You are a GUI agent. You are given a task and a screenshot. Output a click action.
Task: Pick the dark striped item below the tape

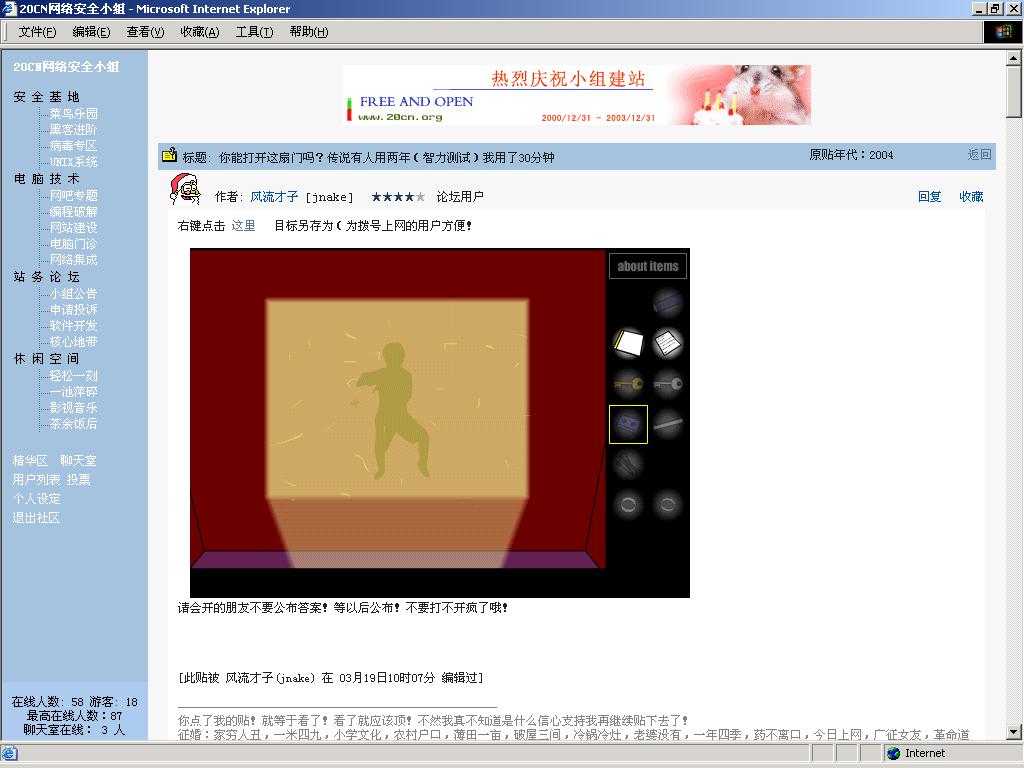[x=628, y=464]
